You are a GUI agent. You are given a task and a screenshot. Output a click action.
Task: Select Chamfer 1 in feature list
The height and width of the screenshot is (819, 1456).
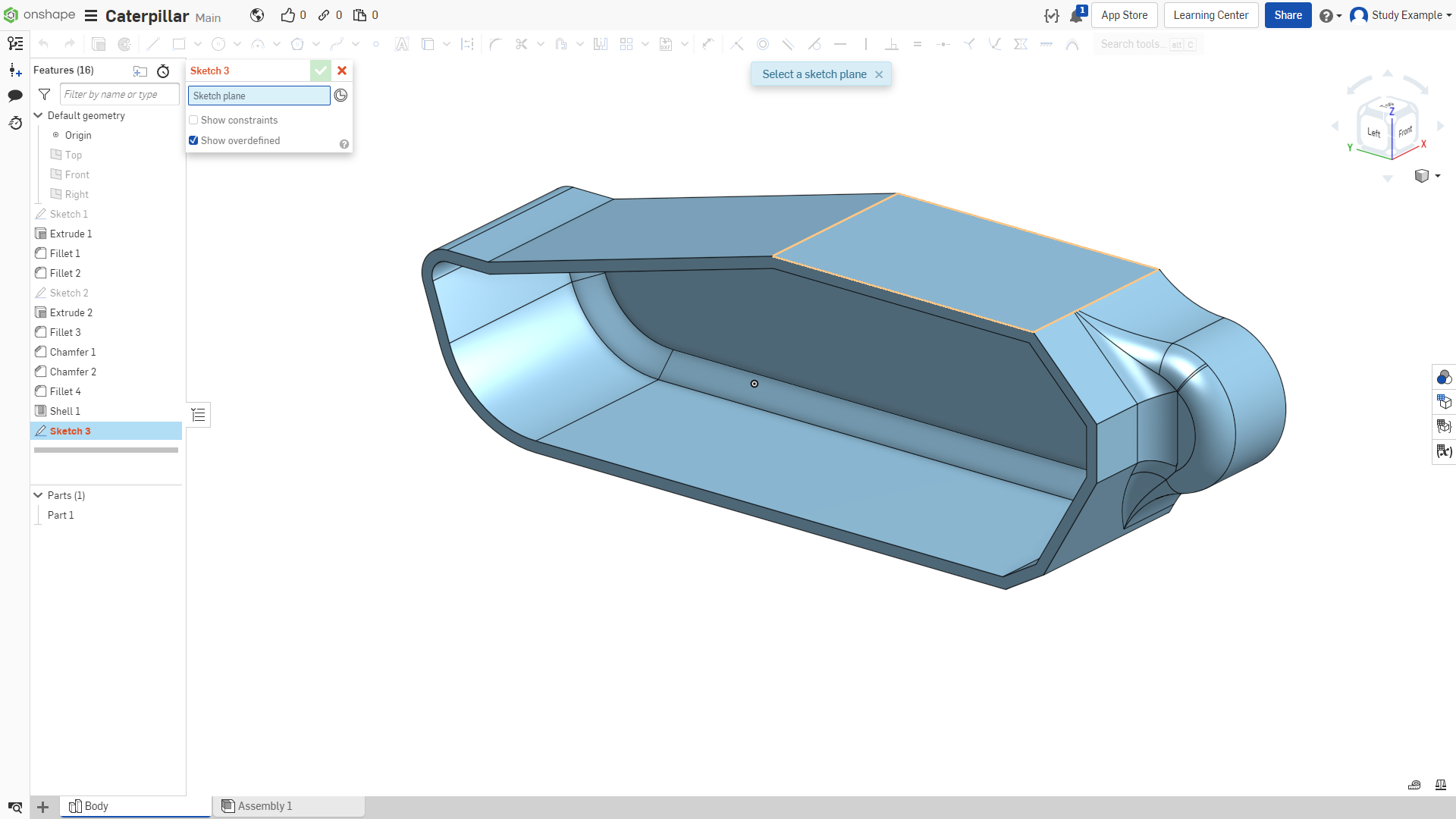[73, 352]
